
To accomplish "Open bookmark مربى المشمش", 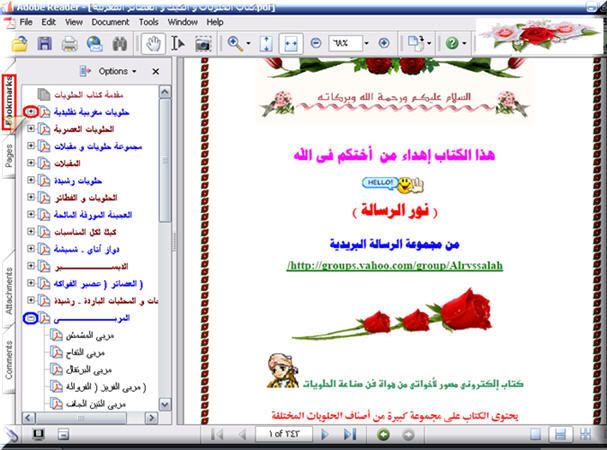I will tap(90, 335).
